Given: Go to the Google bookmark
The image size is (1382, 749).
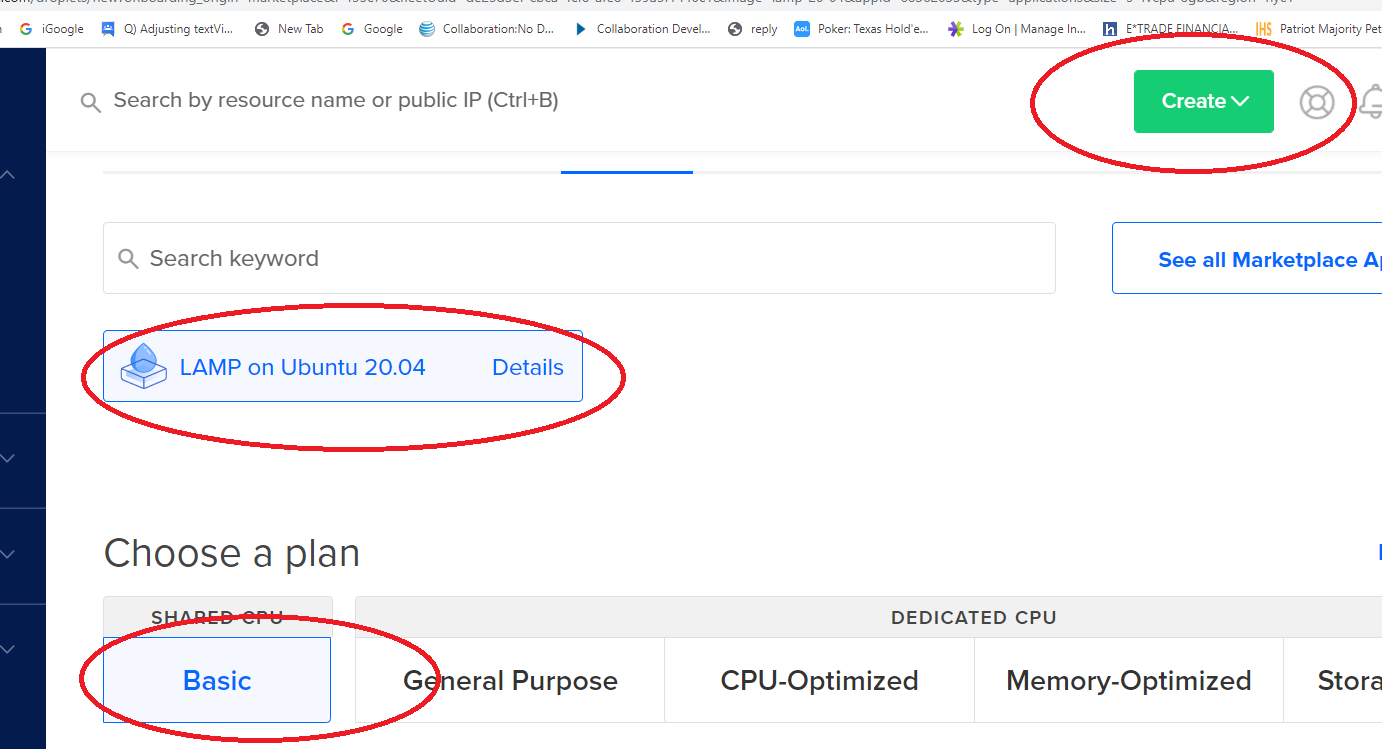Looking at the screenshot, I should coord(372,29).
